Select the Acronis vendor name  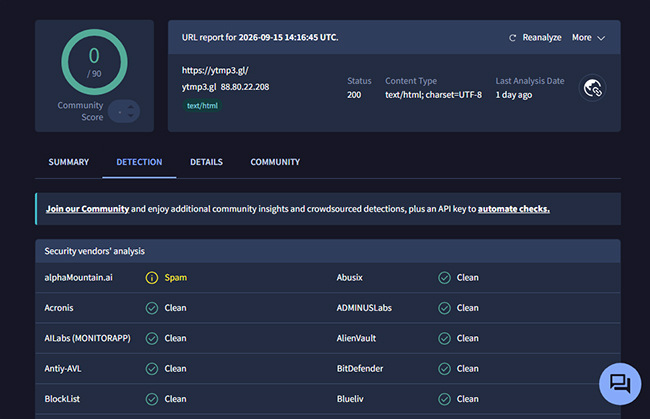coord(59,308)
